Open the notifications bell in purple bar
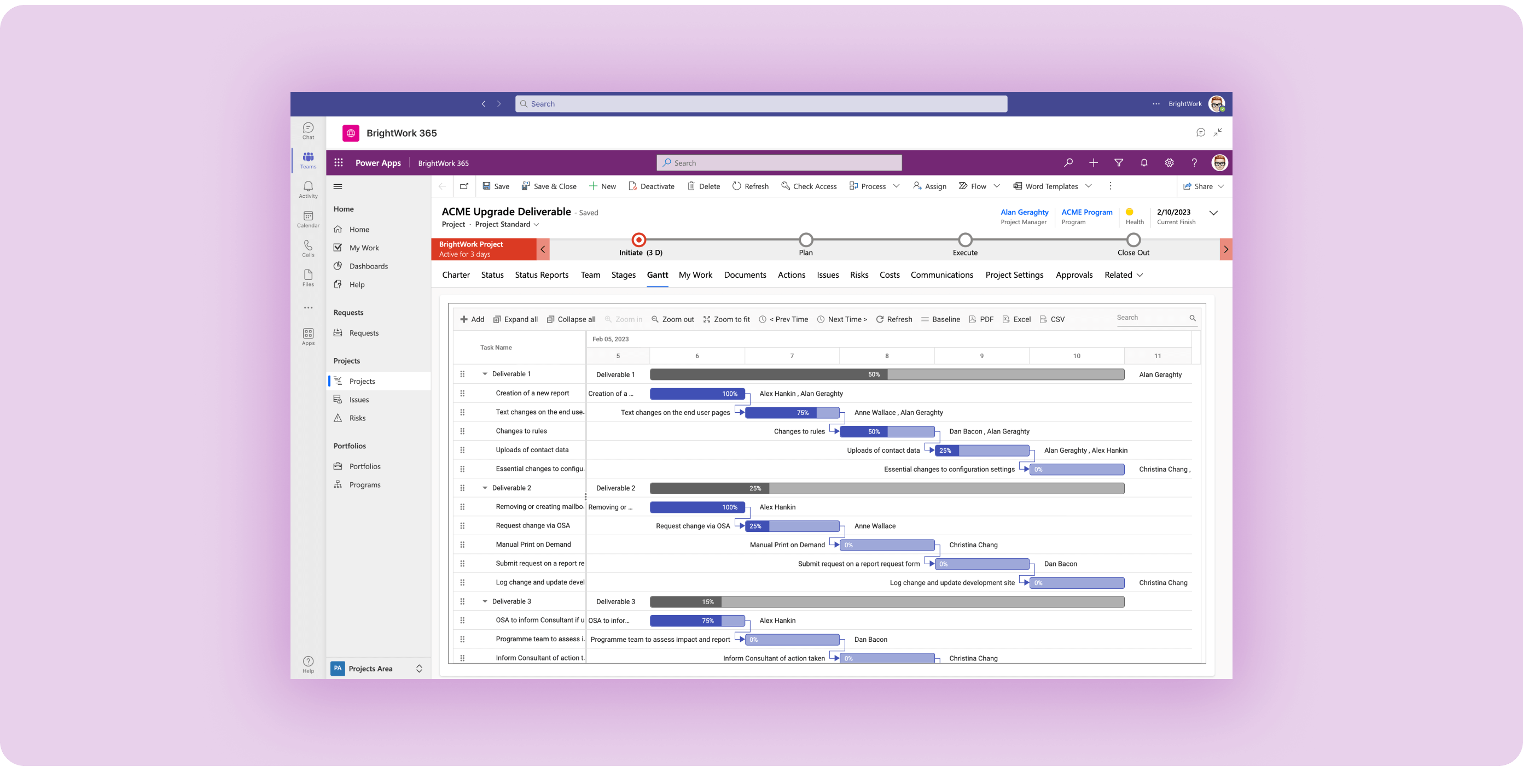 point(1143,162)
